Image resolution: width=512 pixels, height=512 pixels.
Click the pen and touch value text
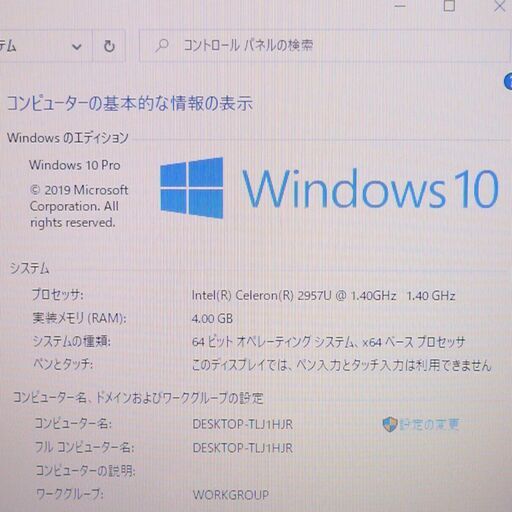coord(341,365)
